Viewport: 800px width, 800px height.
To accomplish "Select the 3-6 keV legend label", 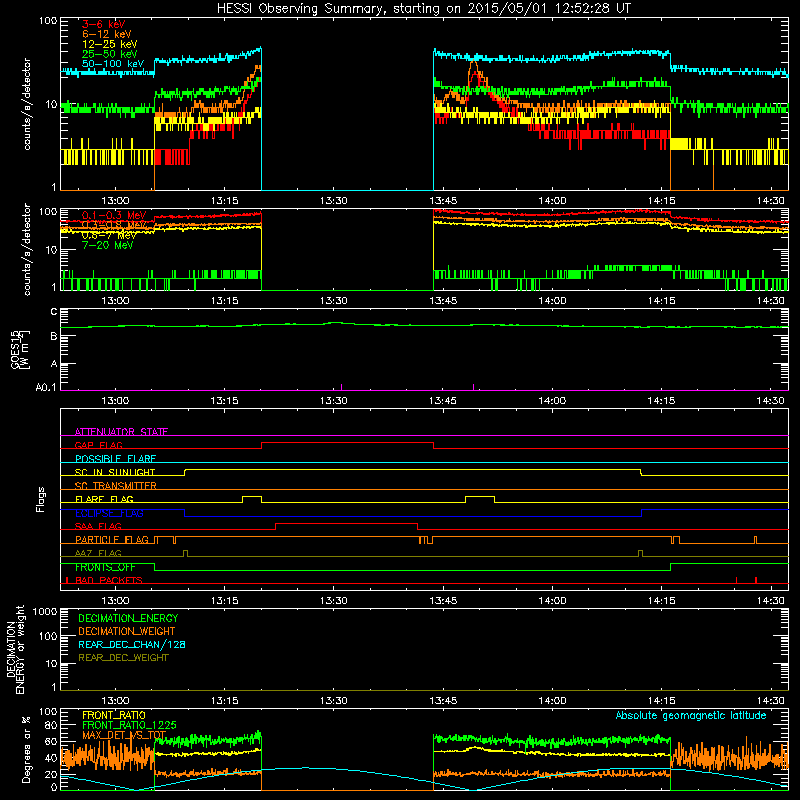I will 104,24.
